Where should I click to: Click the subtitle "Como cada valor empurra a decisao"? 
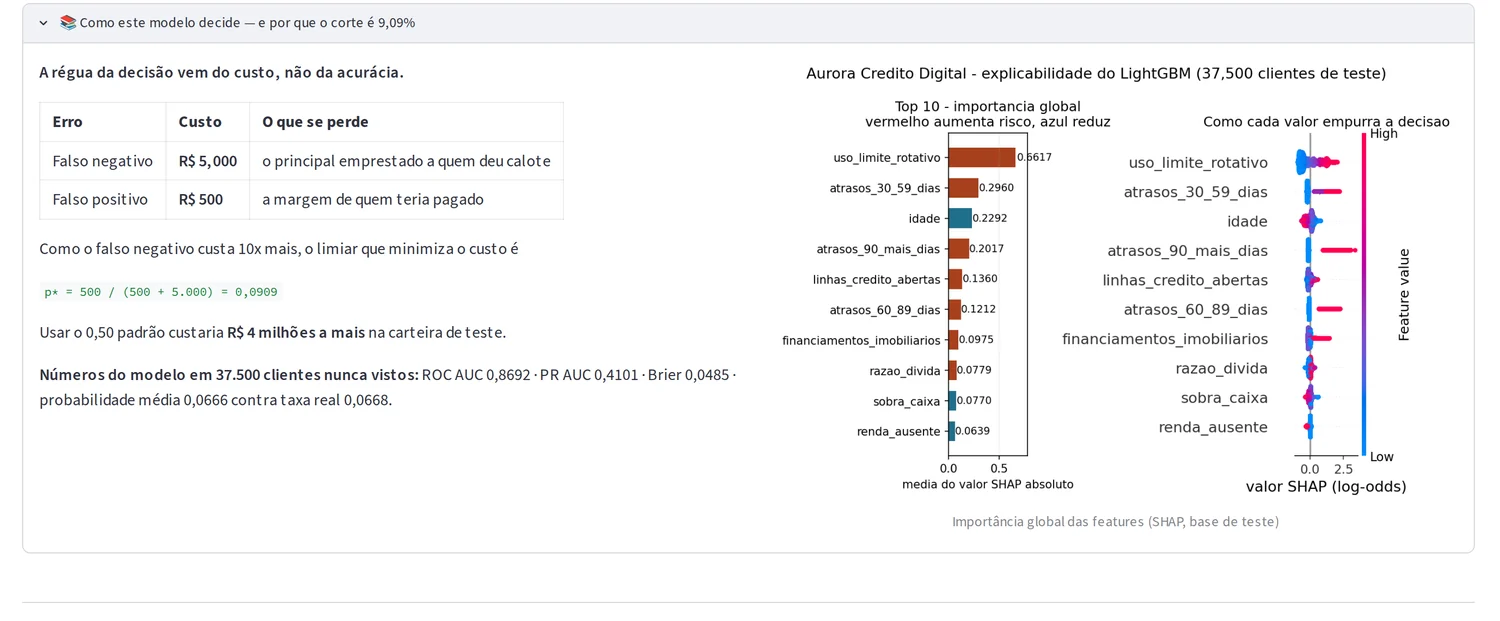(1326, 122)
